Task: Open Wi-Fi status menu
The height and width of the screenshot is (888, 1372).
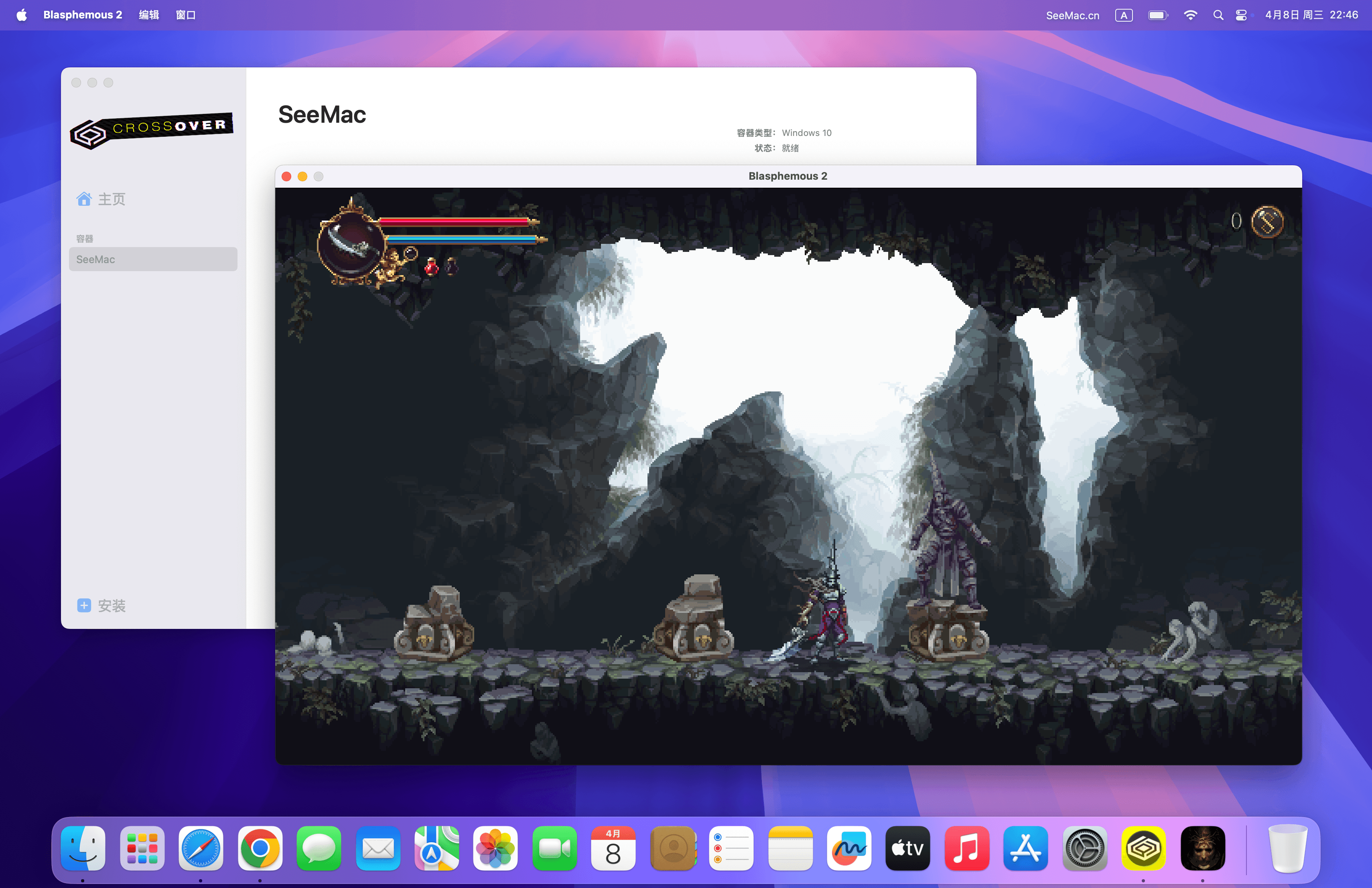Action: [1190, 15]
